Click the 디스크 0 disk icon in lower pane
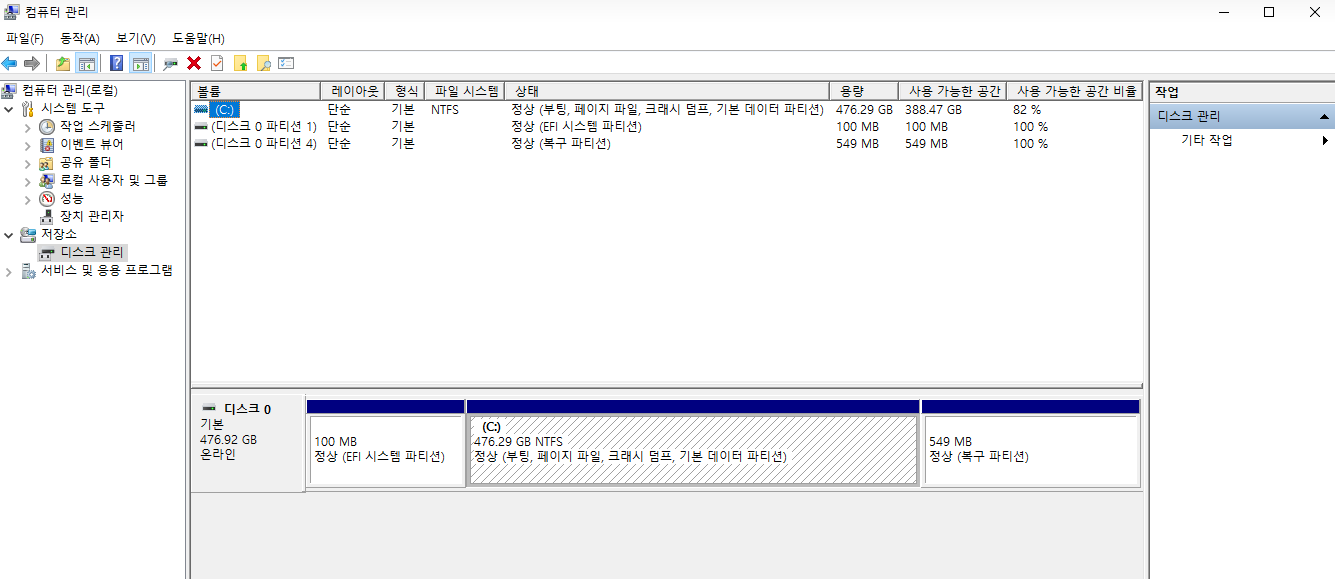 [x=209, y=408]
